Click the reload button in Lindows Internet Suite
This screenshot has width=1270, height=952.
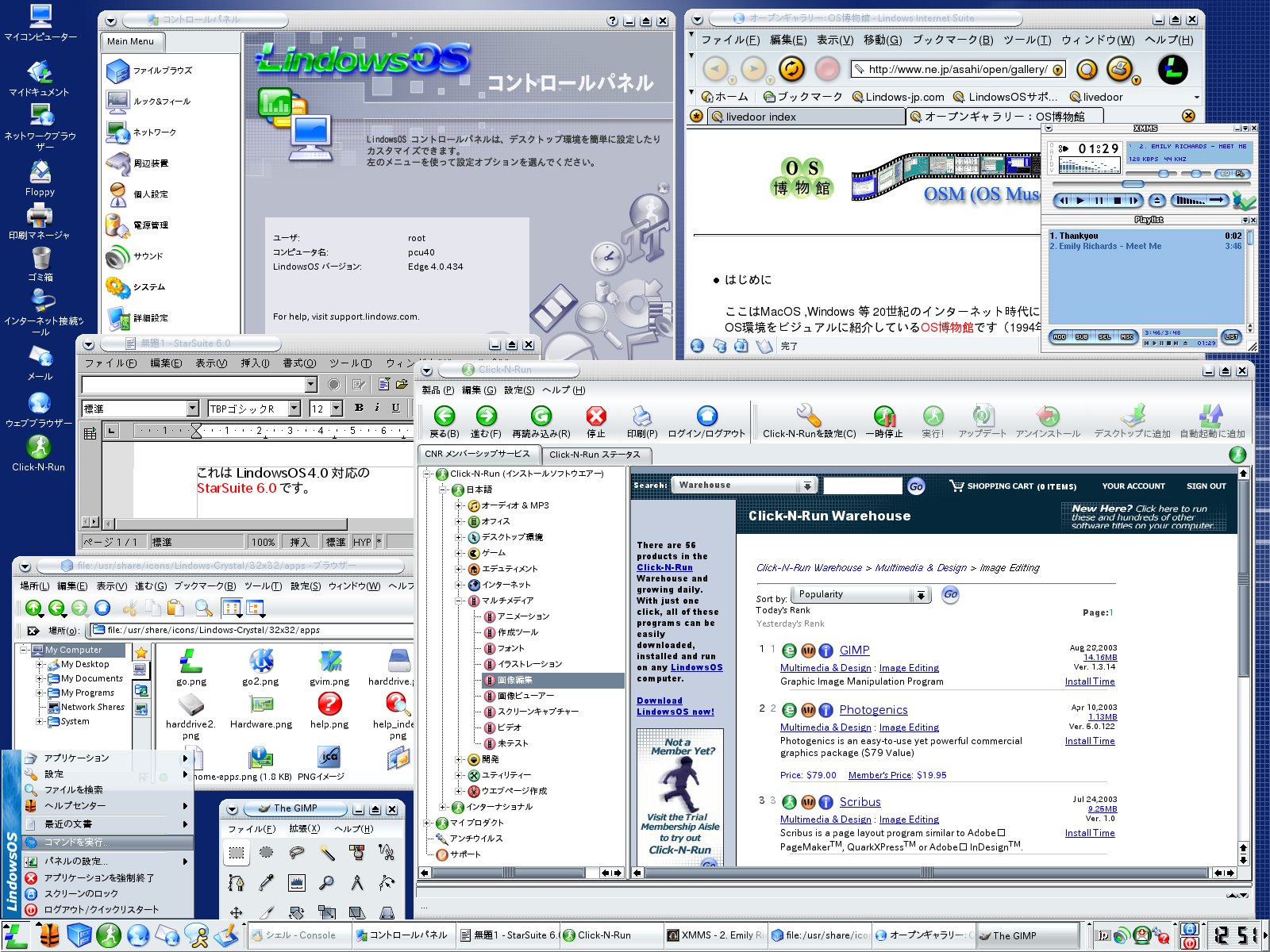pos(791,69)
